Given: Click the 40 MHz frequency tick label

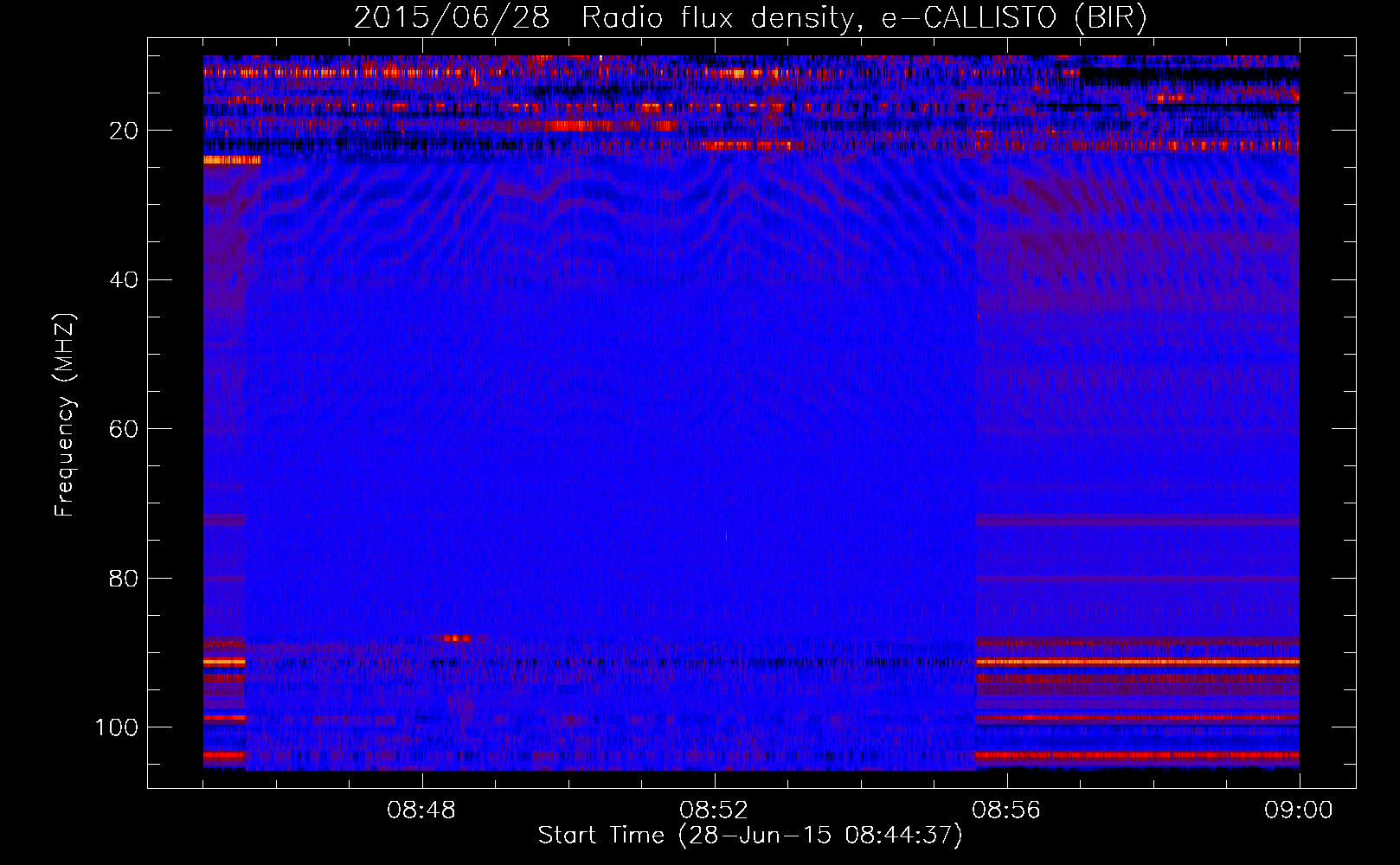Looking at the screenshot, I should click(x=125, y=280).
